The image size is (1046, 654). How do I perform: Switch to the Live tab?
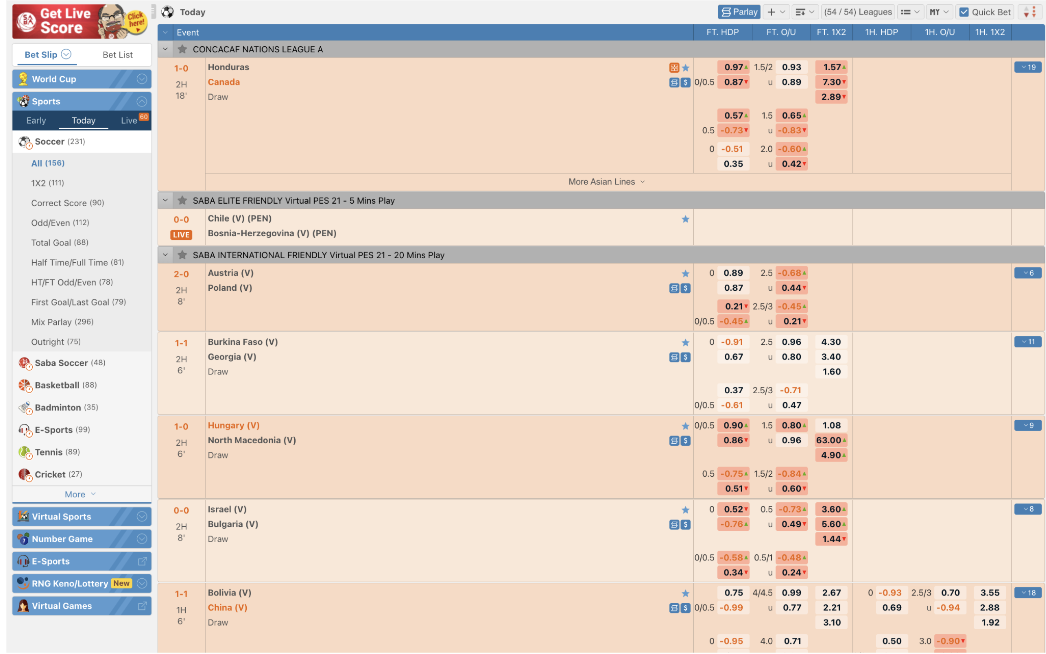point(130,120)
